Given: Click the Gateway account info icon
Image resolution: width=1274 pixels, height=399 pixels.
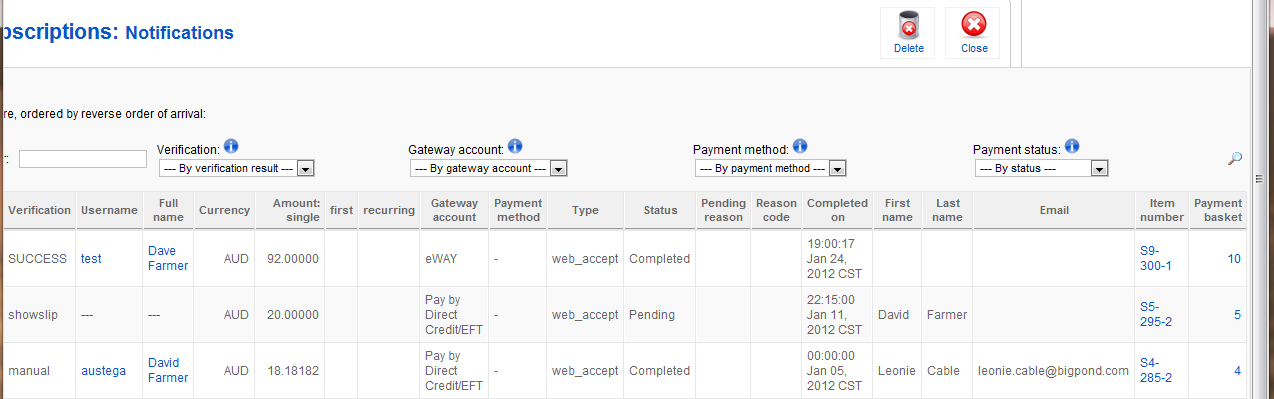Looking at the screenshot, I should coord(515,146).
